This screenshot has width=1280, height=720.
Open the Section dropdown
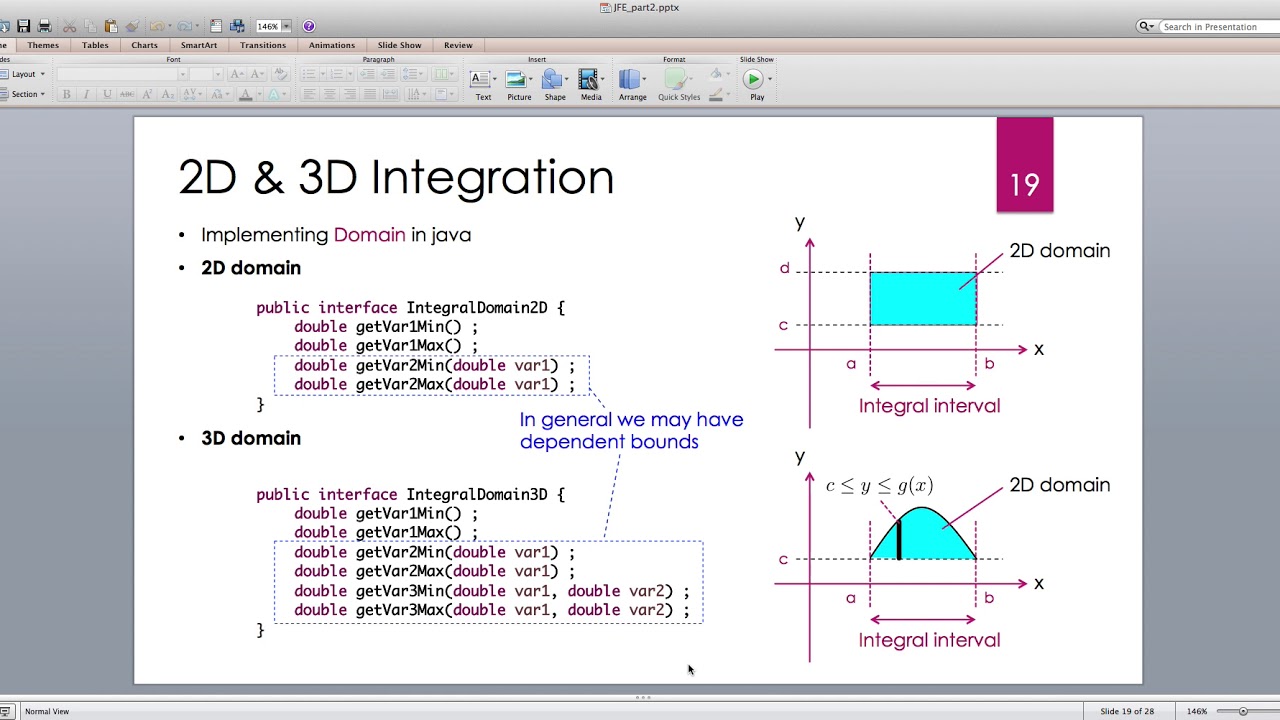(24, 94)
